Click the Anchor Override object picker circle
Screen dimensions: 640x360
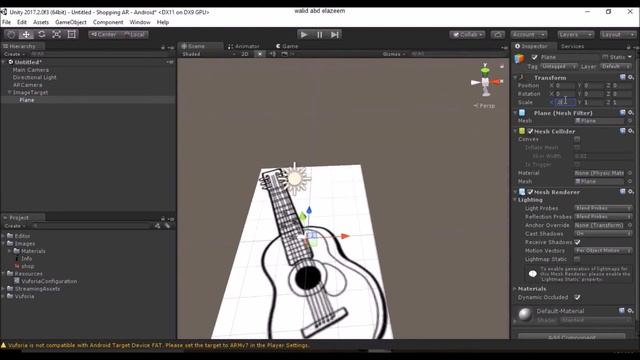pos(630,225)
